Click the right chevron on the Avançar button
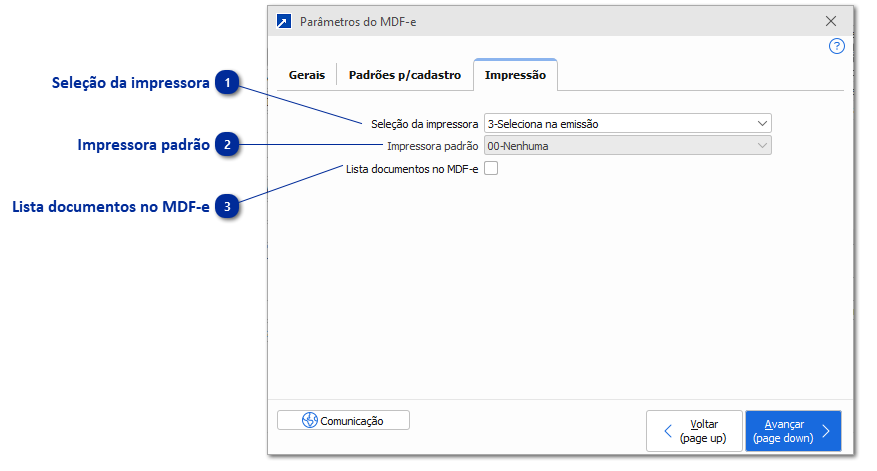This screenshot has height=471, width=877. 826,431
